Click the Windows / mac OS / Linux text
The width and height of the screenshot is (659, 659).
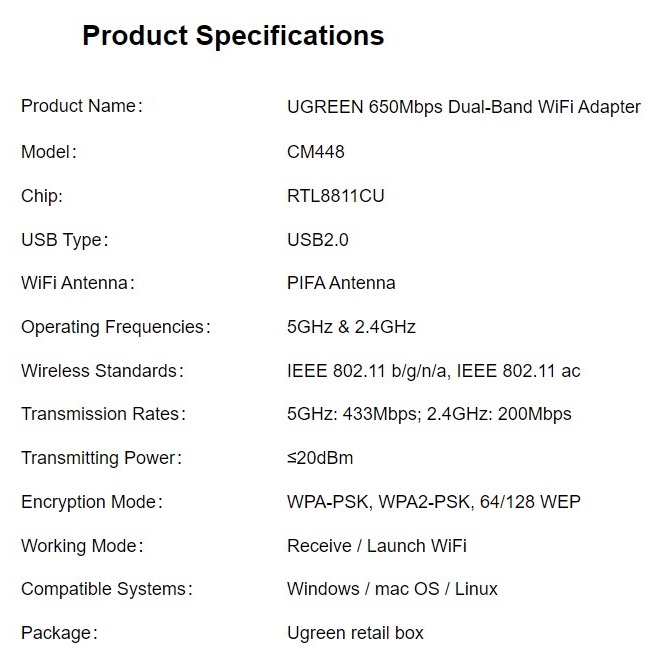pyautogui.click(x=392, y=589)
